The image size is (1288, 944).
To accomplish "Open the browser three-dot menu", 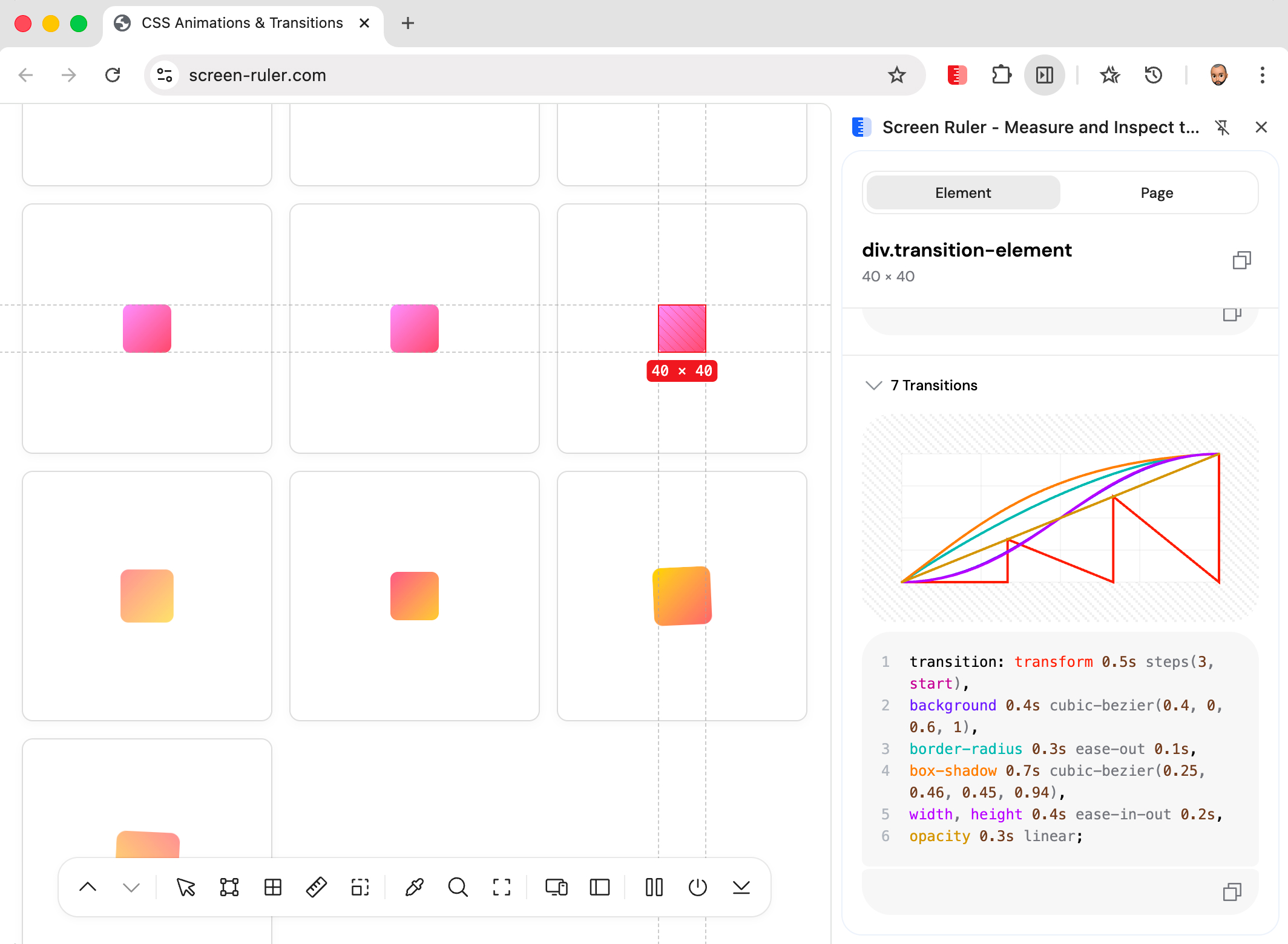I will coord(1263,75).
